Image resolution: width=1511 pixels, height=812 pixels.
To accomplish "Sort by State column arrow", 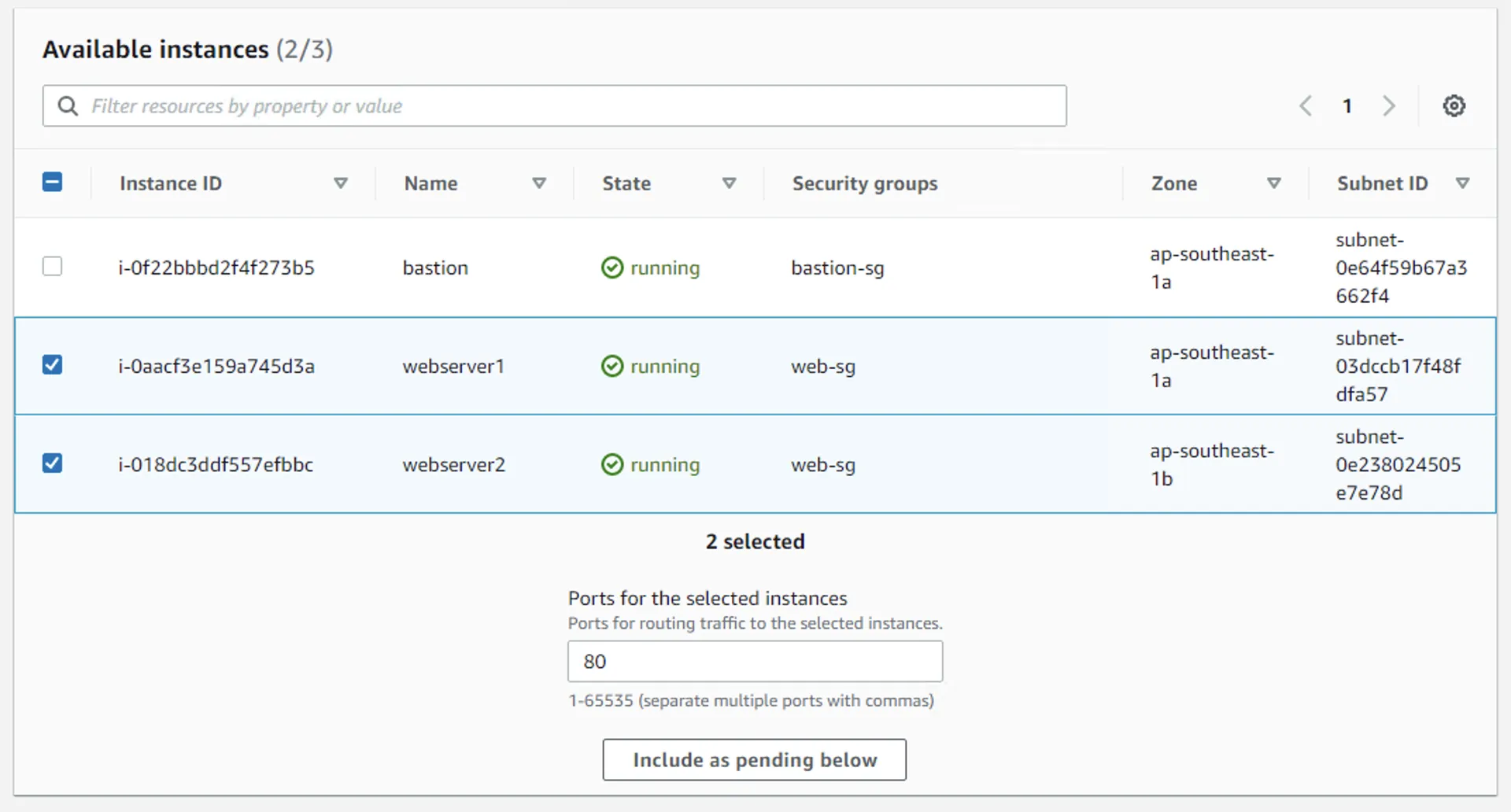I will point(730,183).
